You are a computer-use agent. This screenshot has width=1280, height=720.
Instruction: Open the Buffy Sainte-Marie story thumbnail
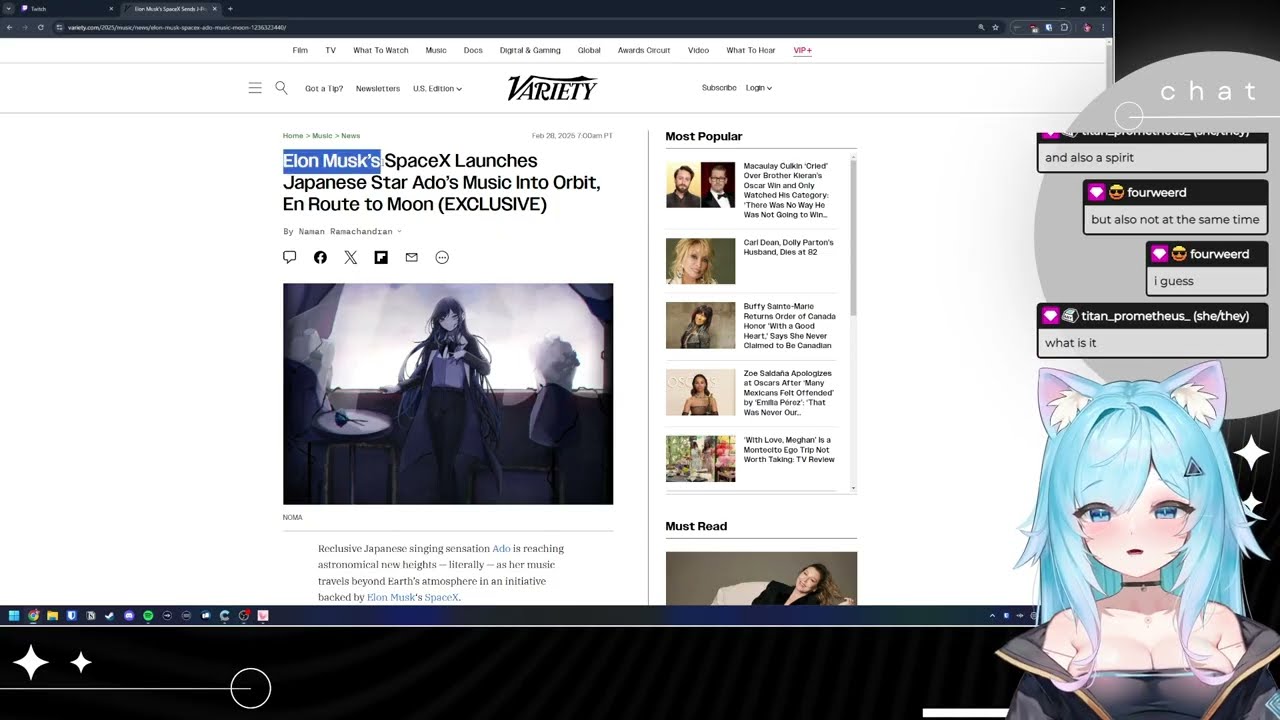coord(700,325)
